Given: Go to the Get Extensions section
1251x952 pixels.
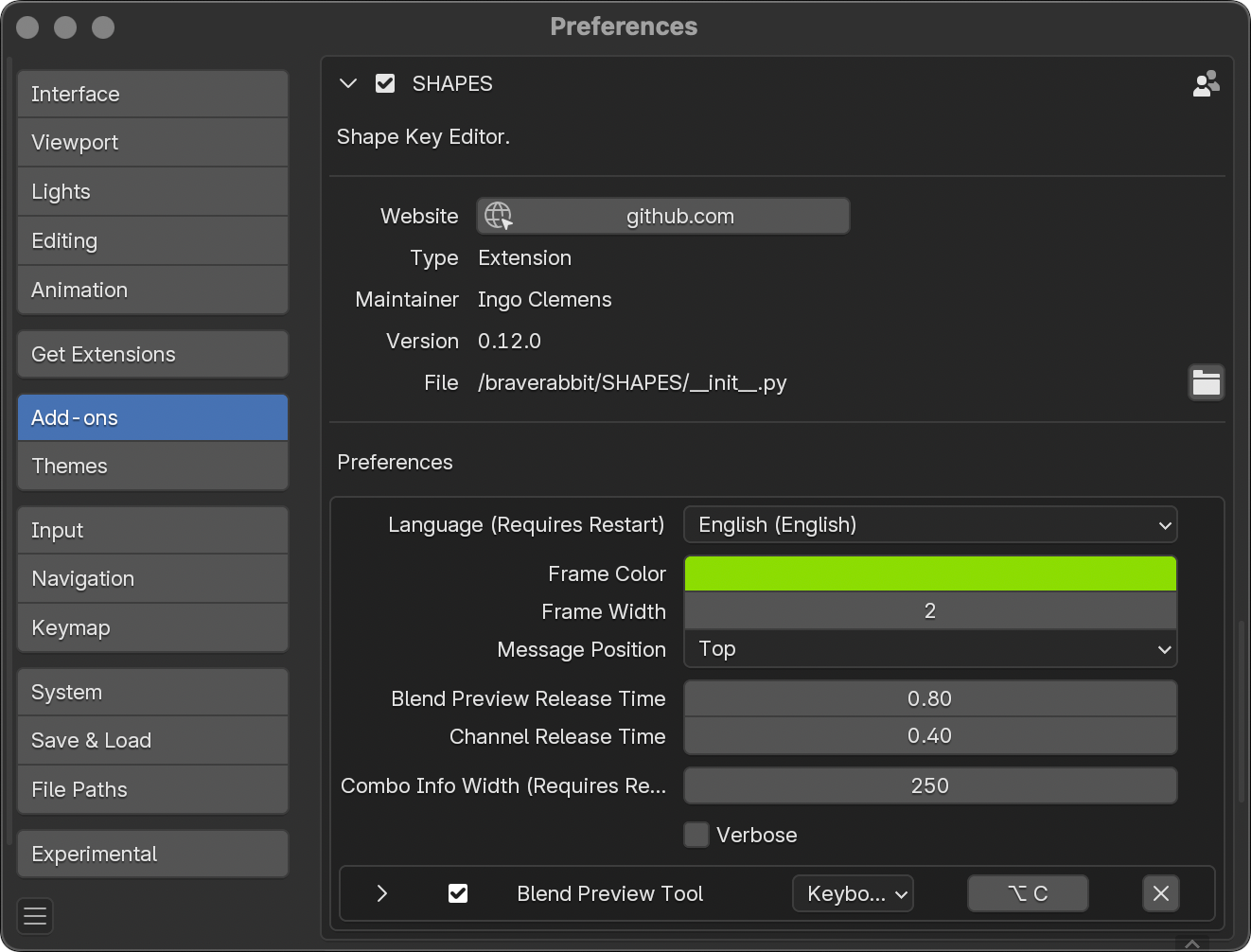Looking at the screenshot, I should 152,354.
